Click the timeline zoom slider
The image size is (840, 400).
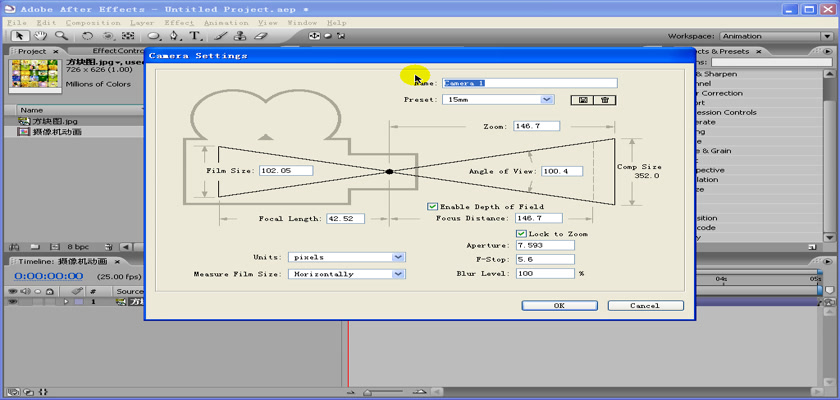pos(368,393)
